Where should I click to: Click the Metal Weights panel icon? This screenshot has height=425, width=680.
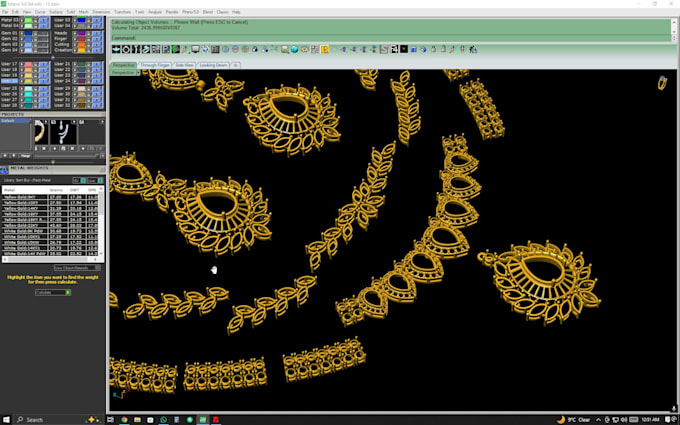pyautogui.click(x=4, y=170)
